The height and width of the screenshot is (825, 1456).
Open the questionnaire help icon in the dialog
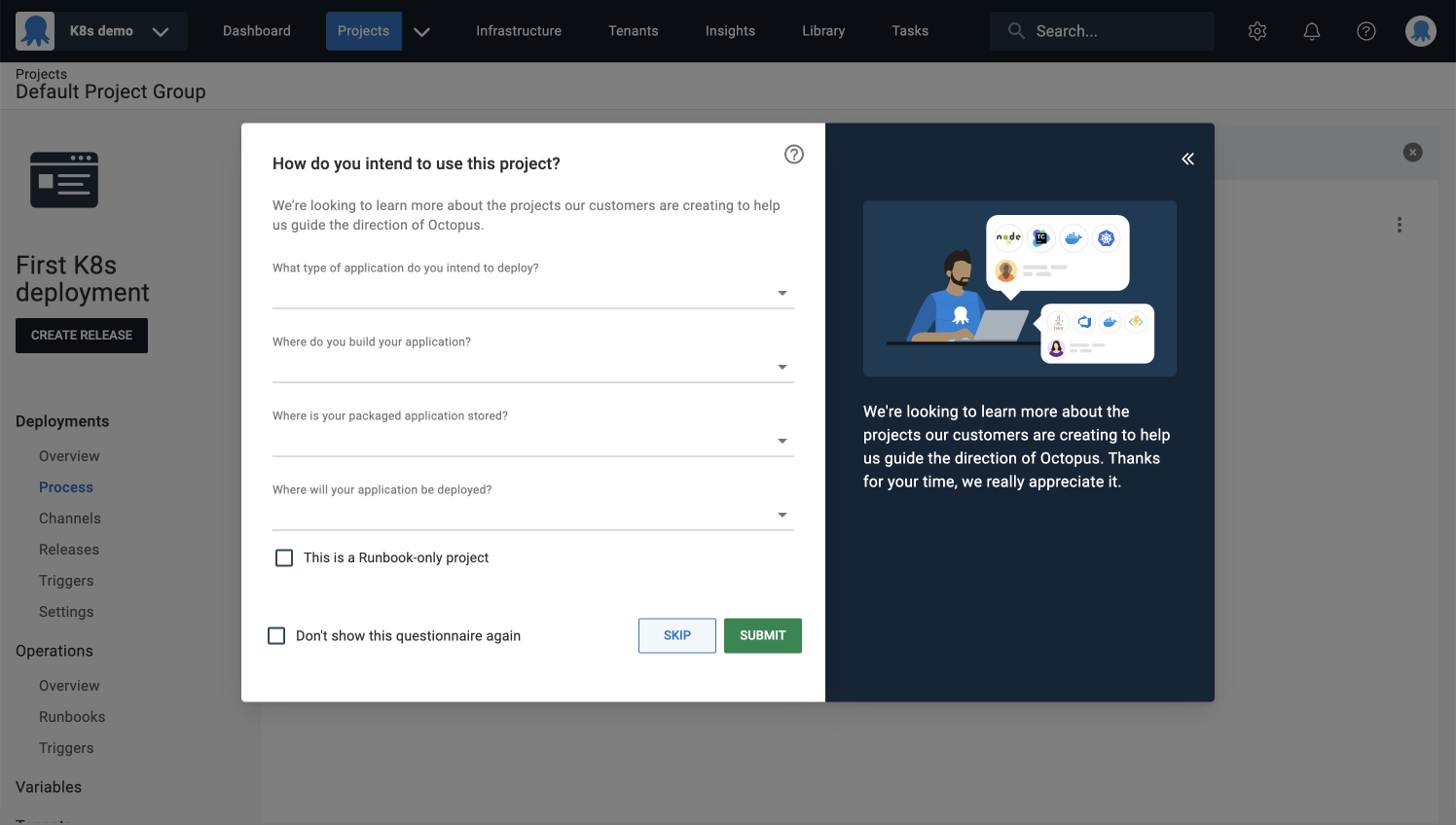pos(793,154)
